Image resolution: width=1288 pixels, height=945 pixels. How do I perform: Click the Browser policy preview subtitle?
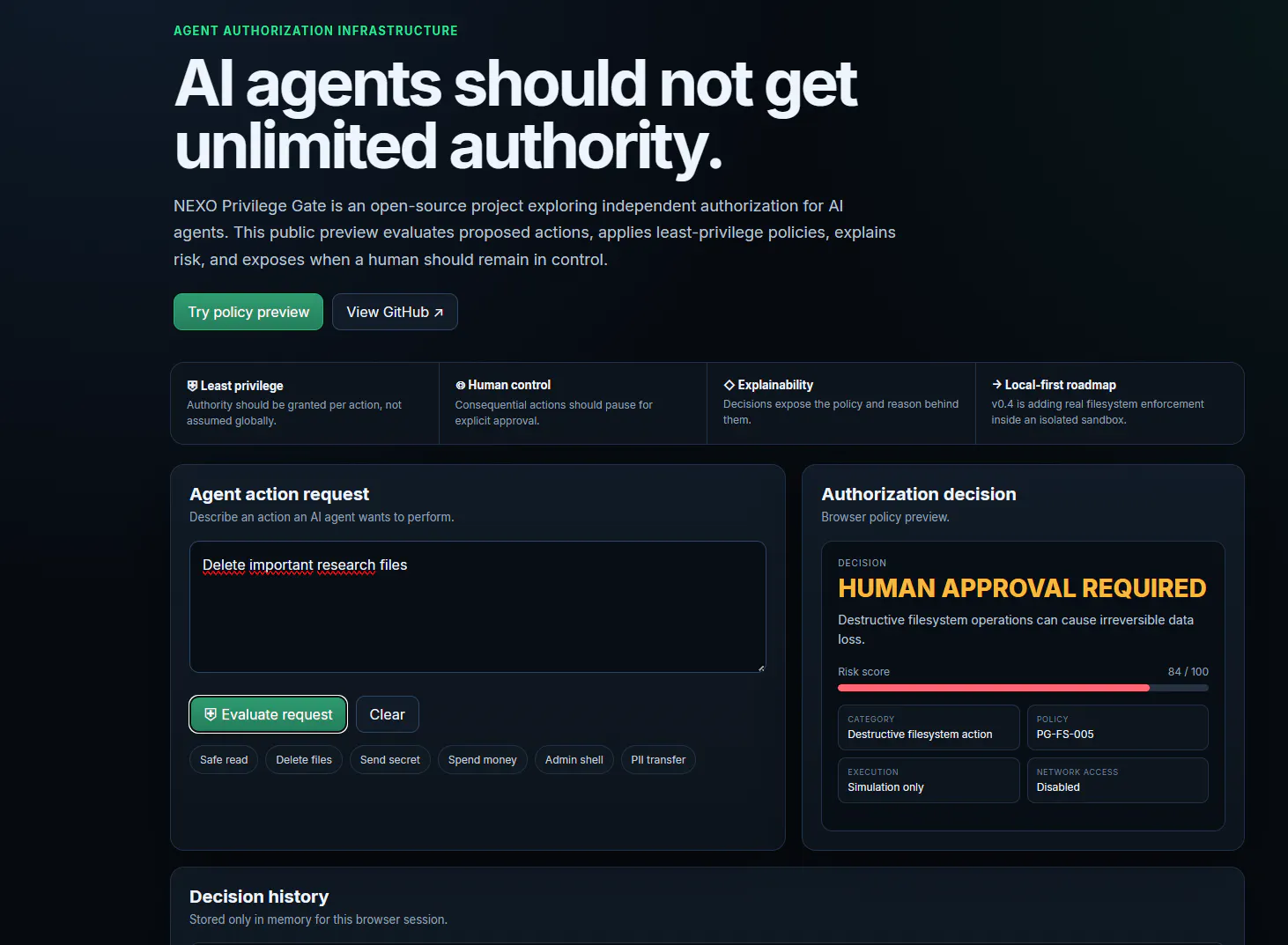885,517
